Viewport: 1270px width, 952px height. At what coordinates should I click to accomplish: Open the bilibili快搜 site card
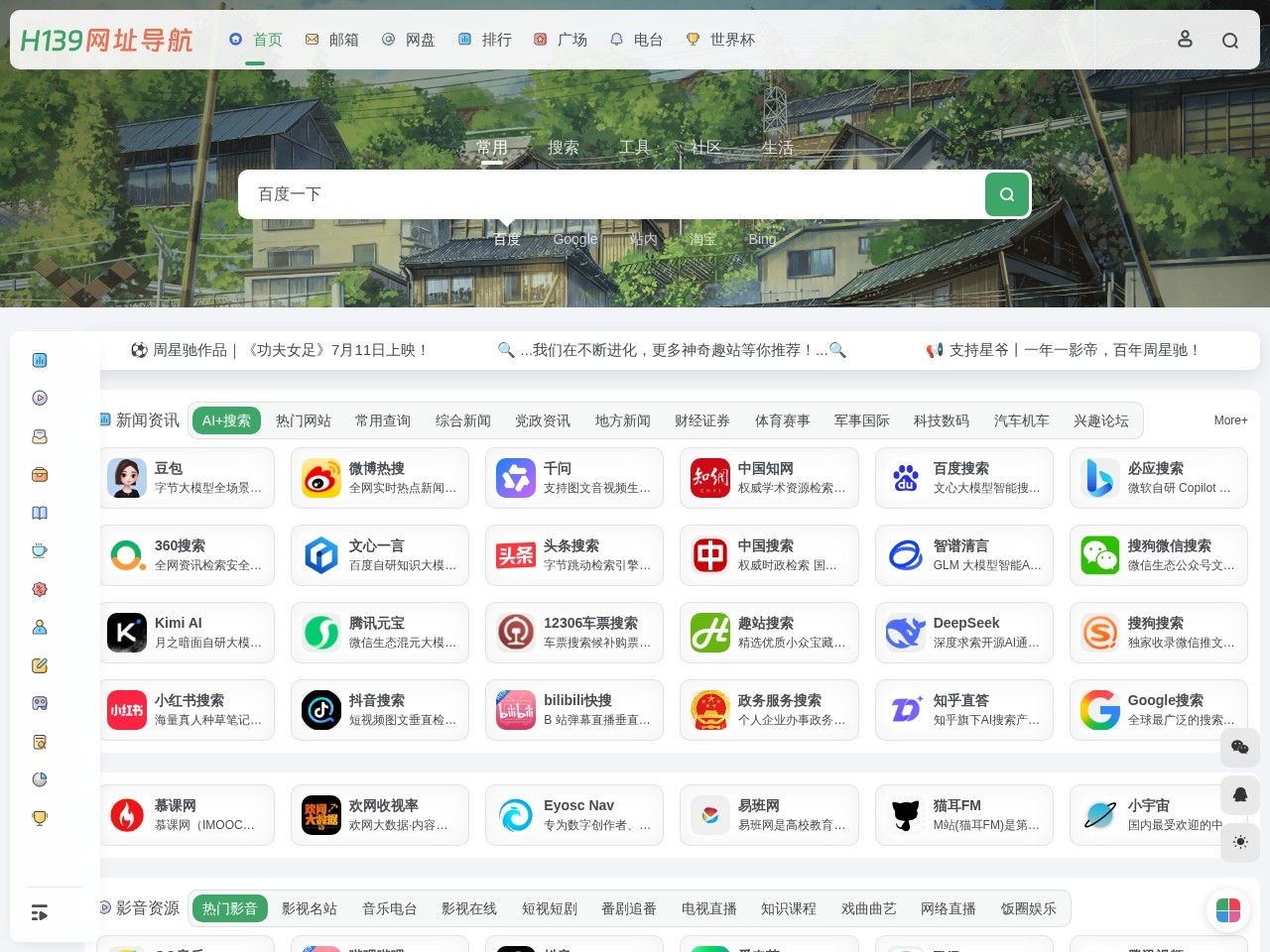pos(574,710)
